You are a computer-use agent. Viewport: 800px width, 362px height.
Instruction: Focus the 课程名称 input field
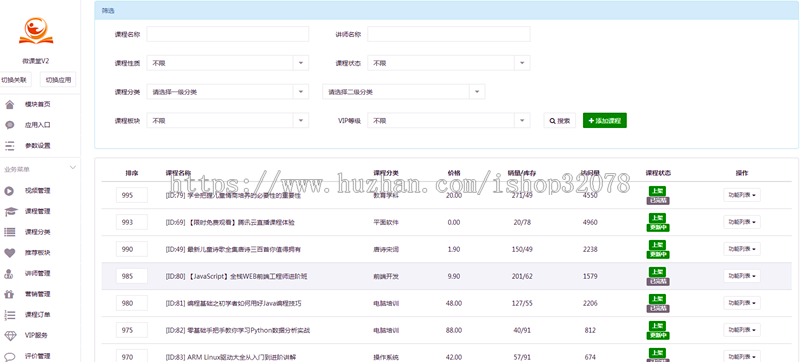coord(228,34)
